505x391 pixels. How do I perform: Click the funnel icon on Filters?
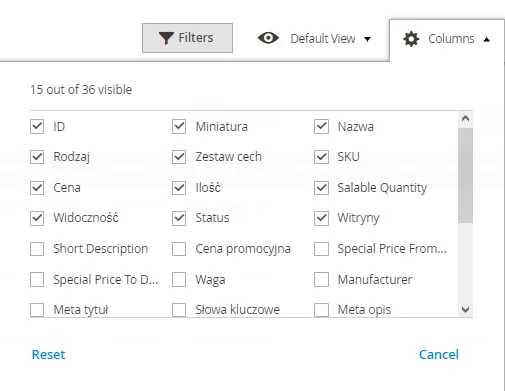(166, 38)
